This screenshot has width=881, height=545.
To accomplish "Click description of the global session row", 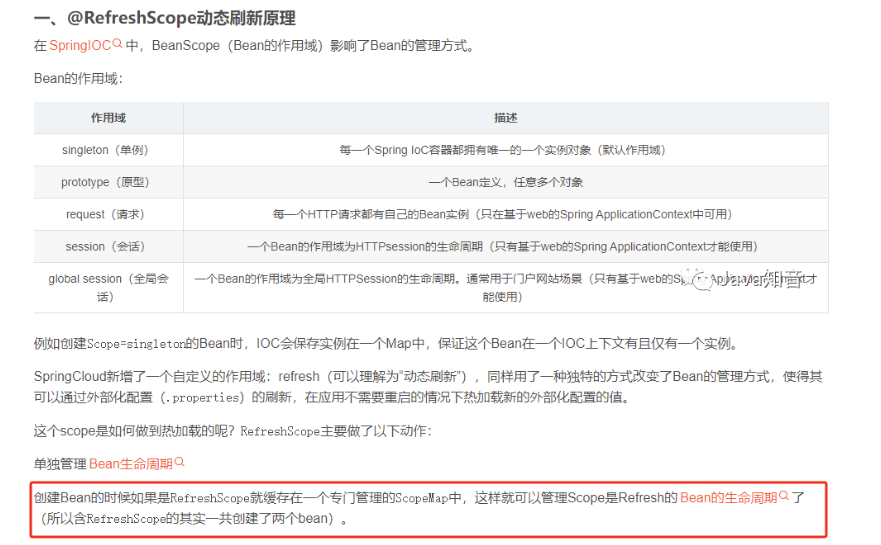I will (506, 287).
